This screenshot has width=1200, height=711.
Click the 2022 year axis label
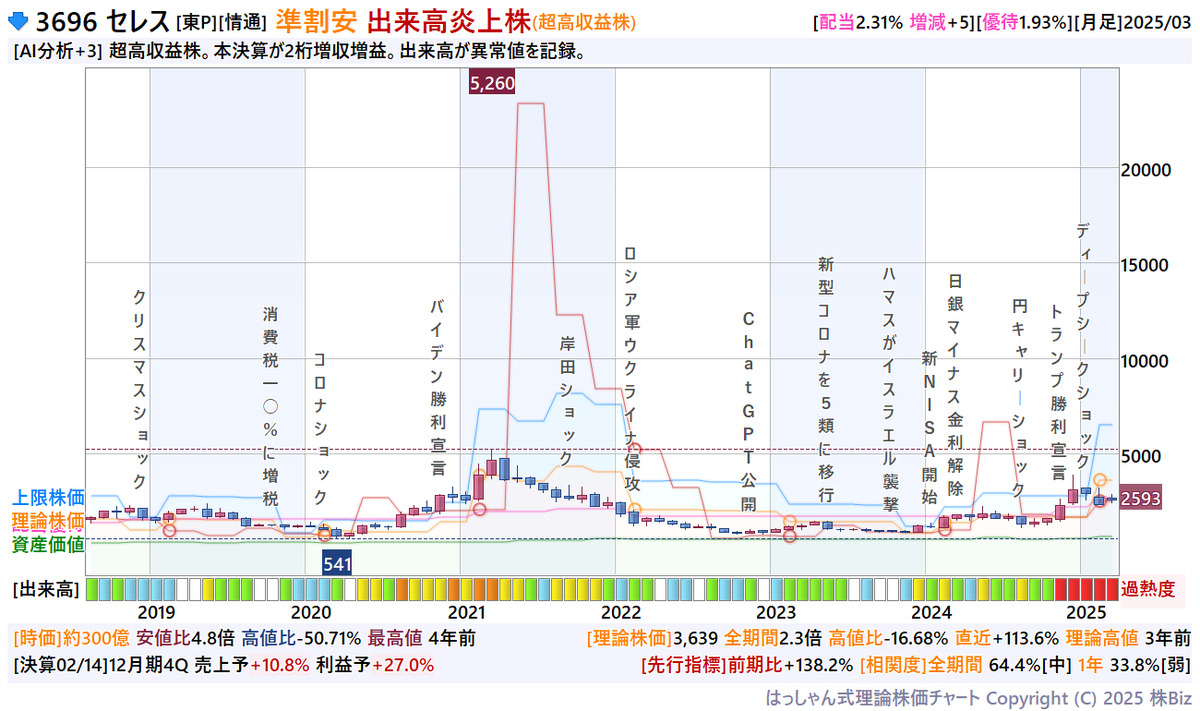621,613
